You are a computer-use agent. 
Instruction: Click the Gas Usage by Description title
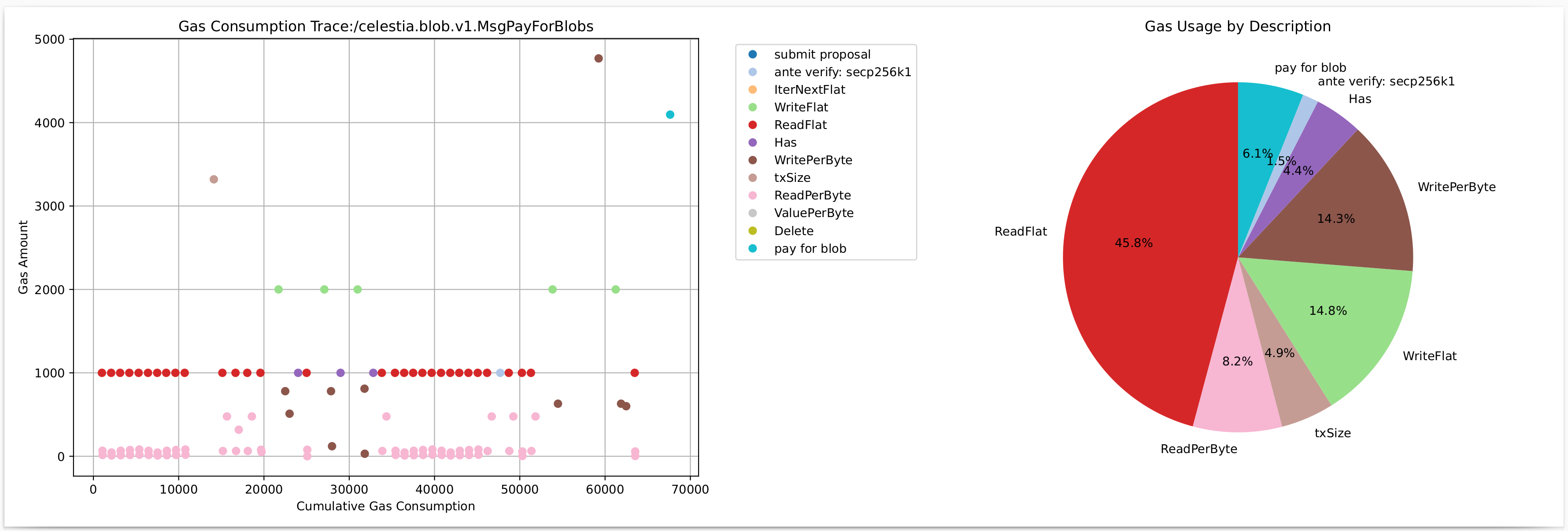pyautogui.click(x=1238, y=26)
